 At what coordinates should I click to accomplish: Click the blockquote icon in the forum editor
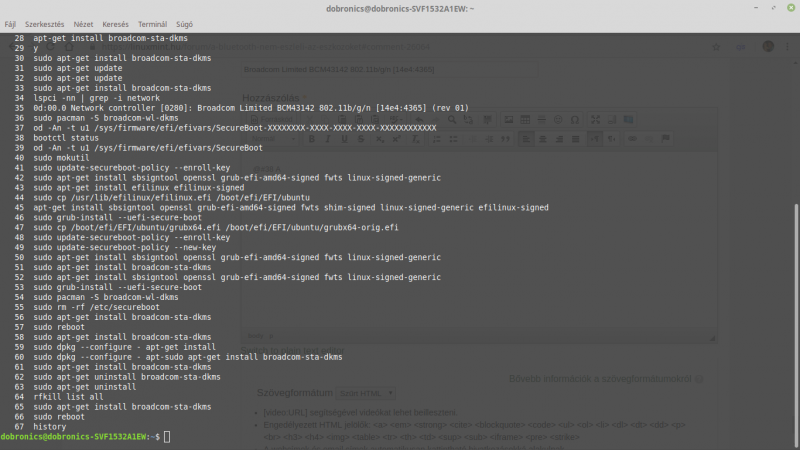pos(505,139)
